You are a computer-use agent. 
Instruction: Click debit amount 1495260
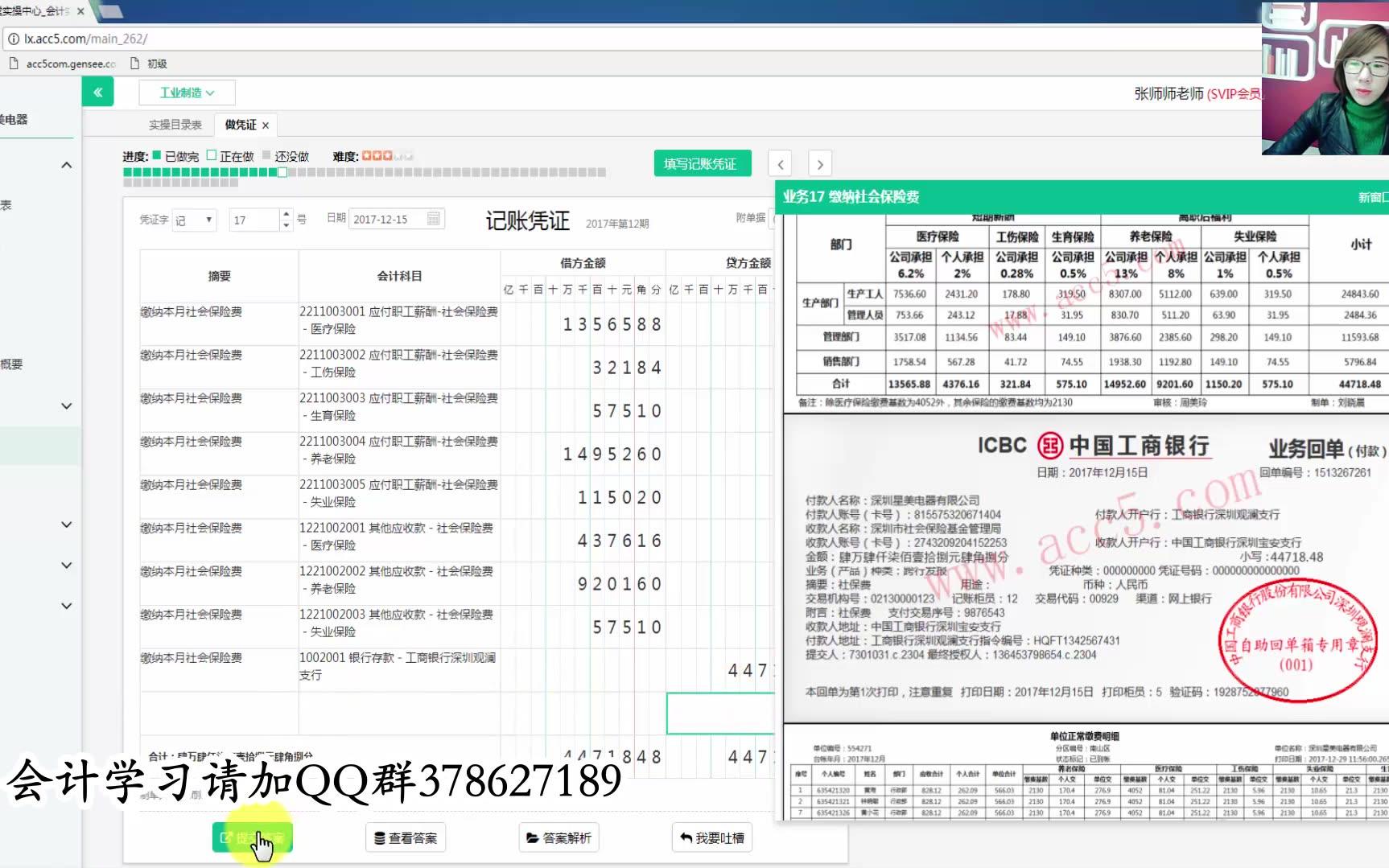[612, 455]
